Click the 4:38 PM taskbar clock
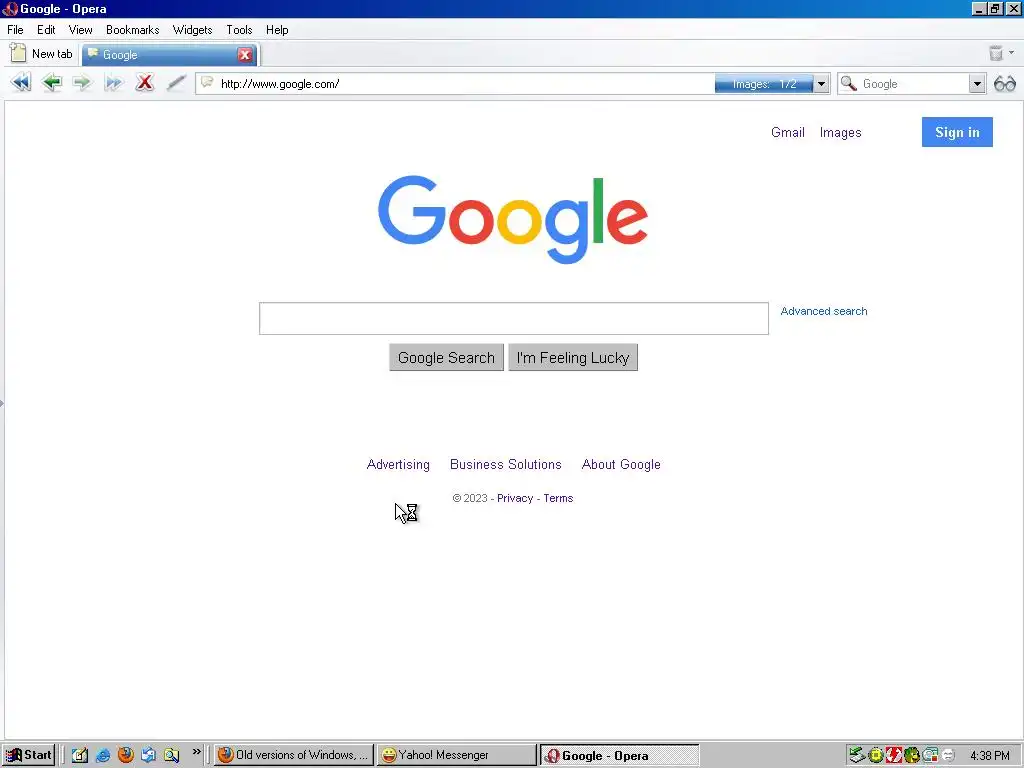Viewport: 1024px width, 768px height. pyautogui.click(x=989, y=756)
